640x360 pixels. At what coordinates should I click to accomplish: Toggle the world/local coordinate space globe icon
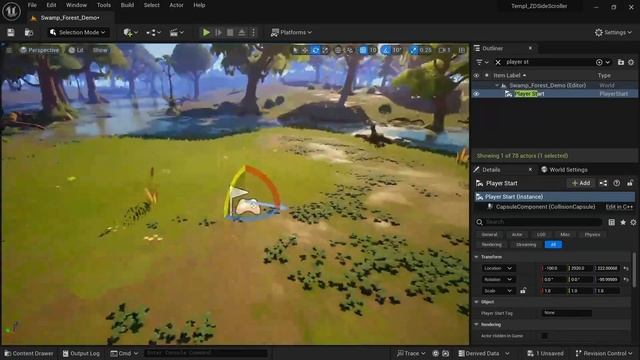[338, 50]
